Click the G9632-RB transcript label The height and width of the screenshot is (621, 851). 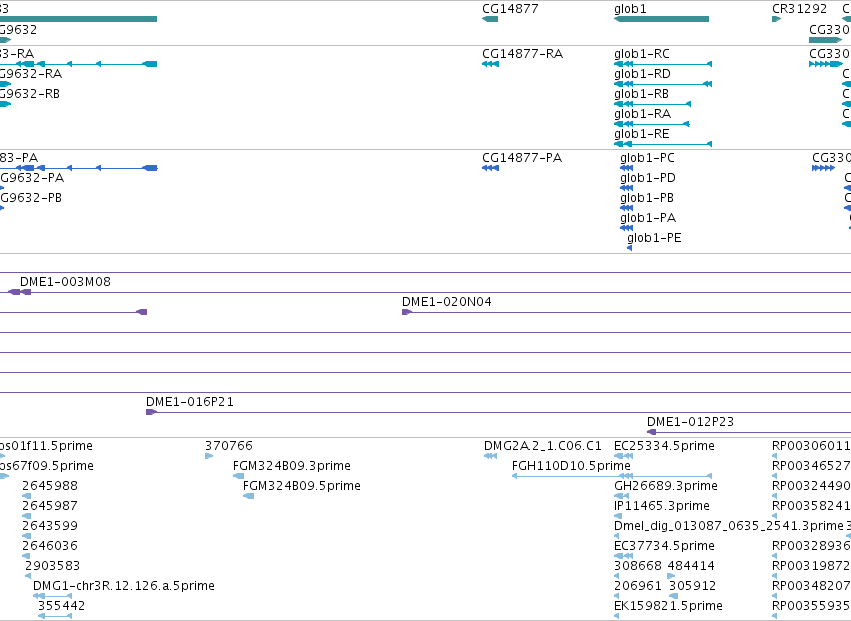(x=30, y=94)
